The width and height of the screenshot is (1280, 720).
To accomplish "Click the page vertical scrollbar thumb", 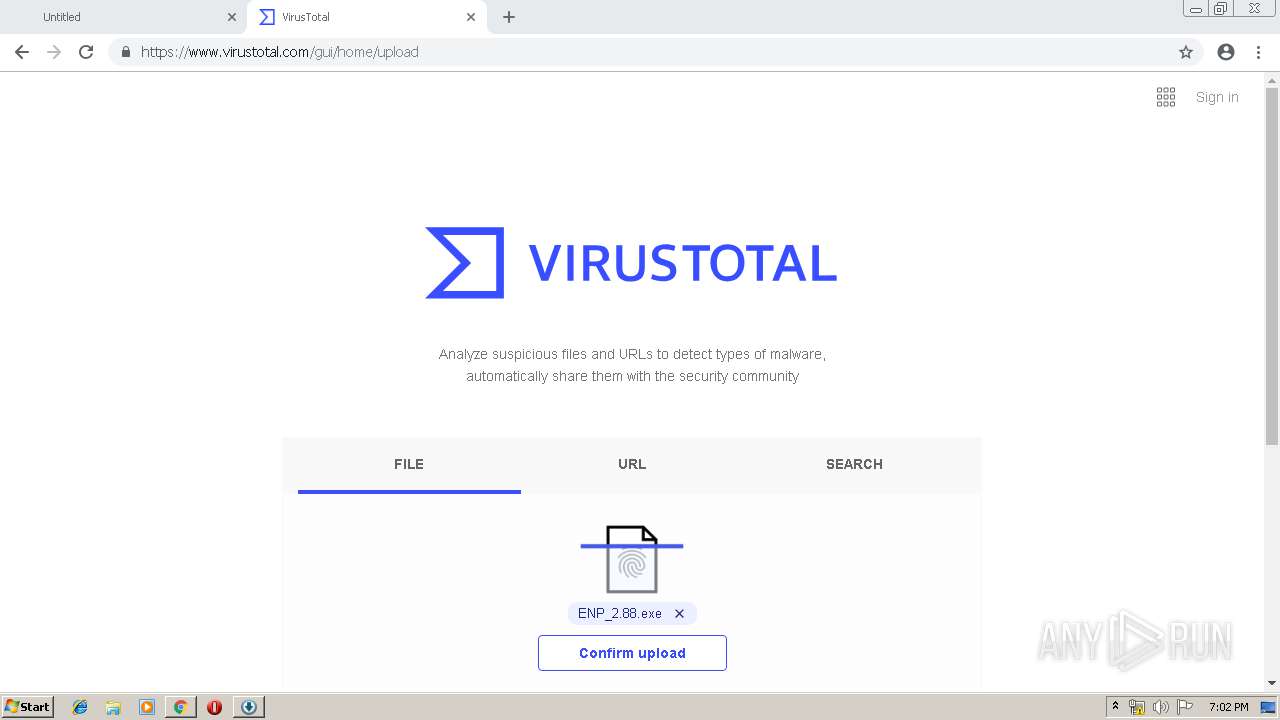I will pyautogui.click(x=1272, y=265).
